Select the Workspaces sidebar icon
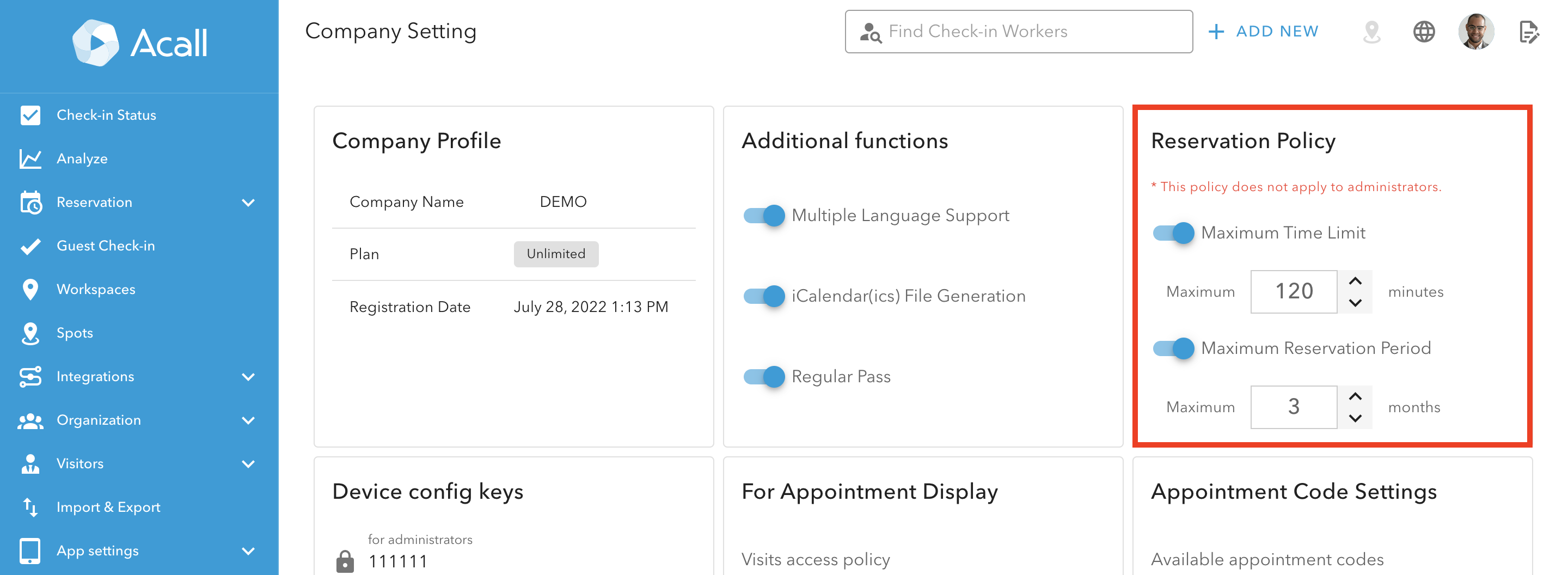 (29, 289)
